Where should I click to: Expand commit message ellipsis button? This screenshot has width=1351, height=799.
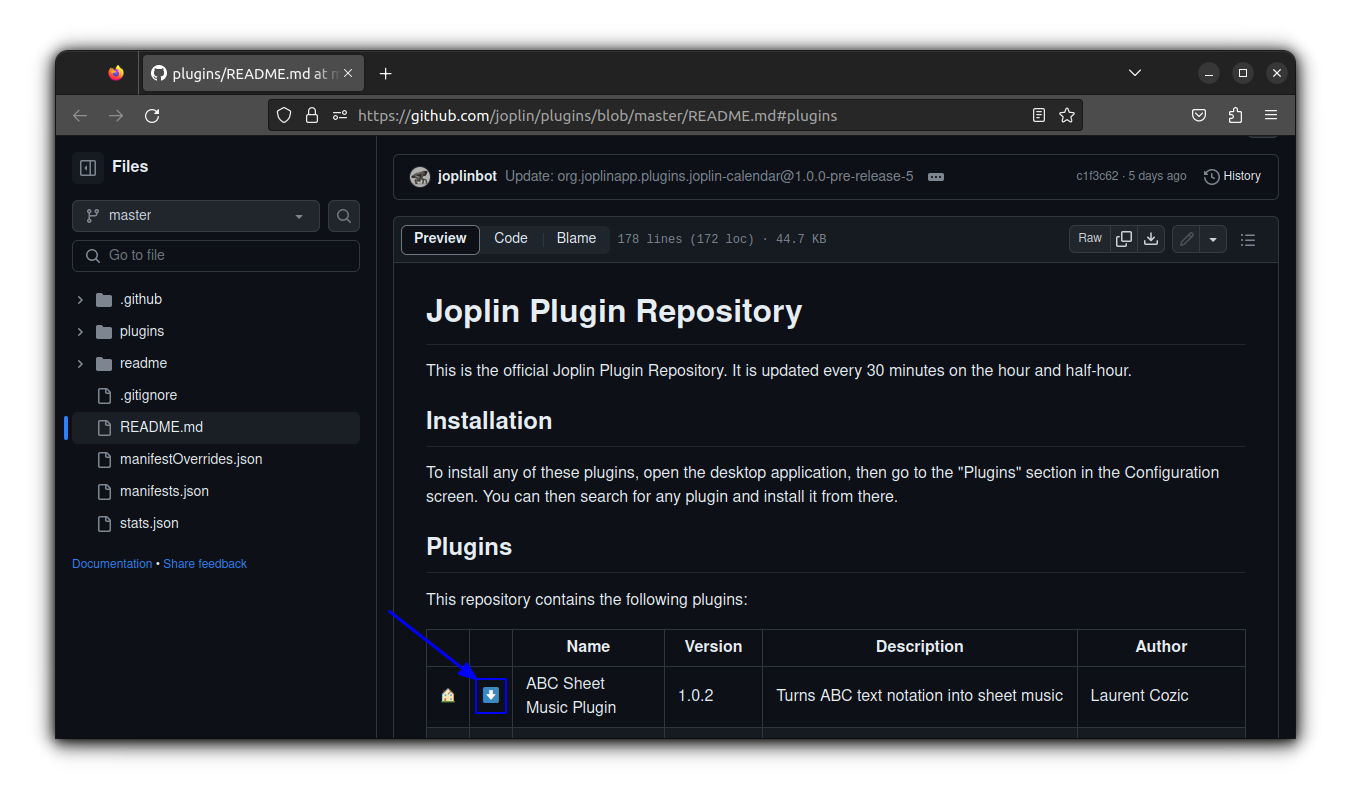click(x=936, y=176)
